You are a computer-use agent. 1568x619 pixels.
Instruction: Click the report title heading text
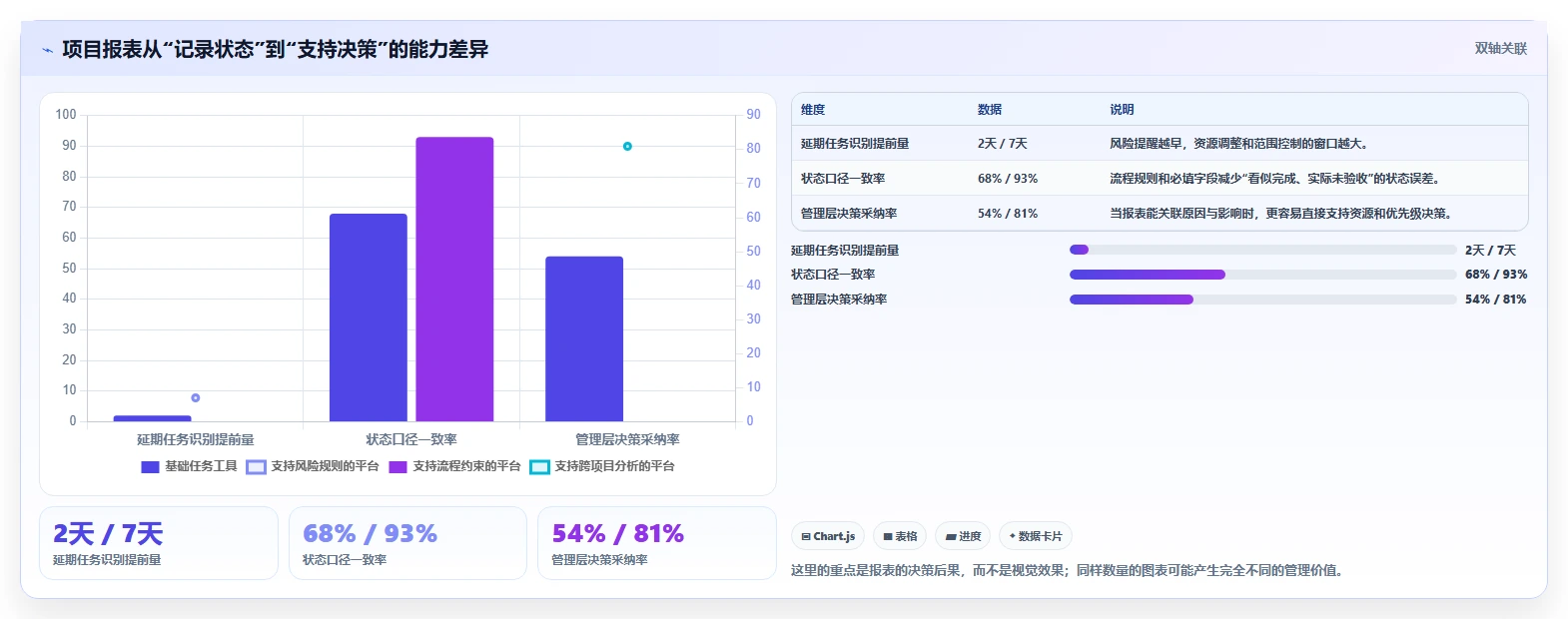pos(276,50)
